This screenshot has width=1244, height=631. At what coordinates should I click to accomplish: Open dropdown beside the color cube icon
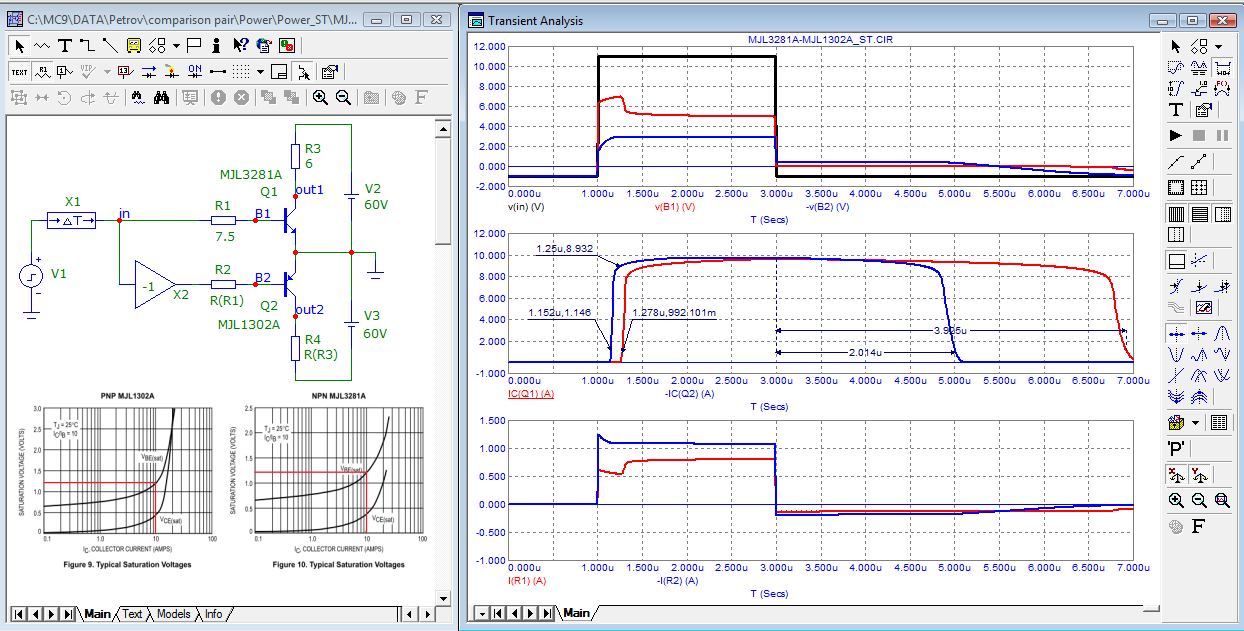1197,423
